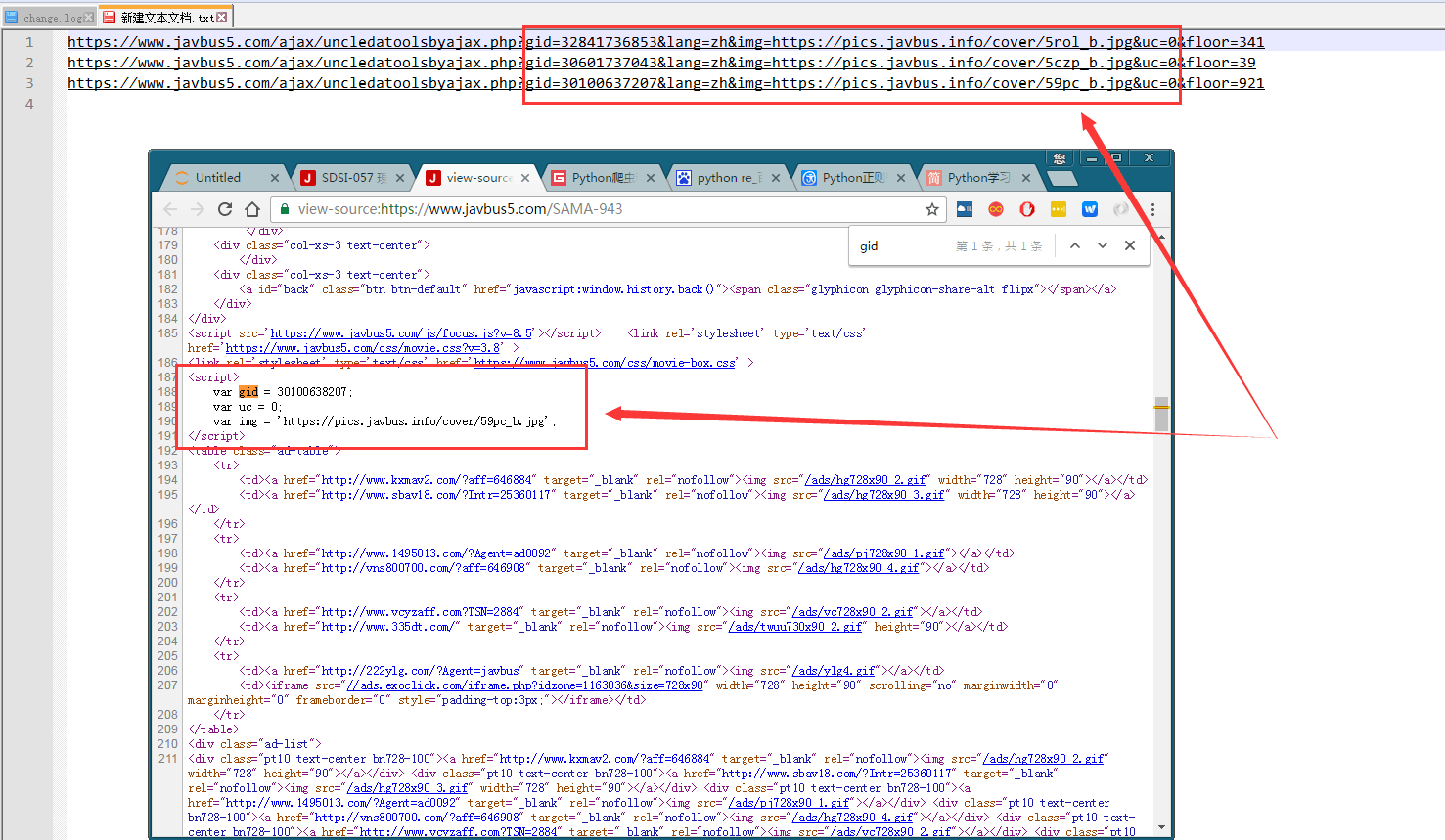
Task: Click the Notepad++ line 1 URL ending floor=341
Action: click(665, 42)
